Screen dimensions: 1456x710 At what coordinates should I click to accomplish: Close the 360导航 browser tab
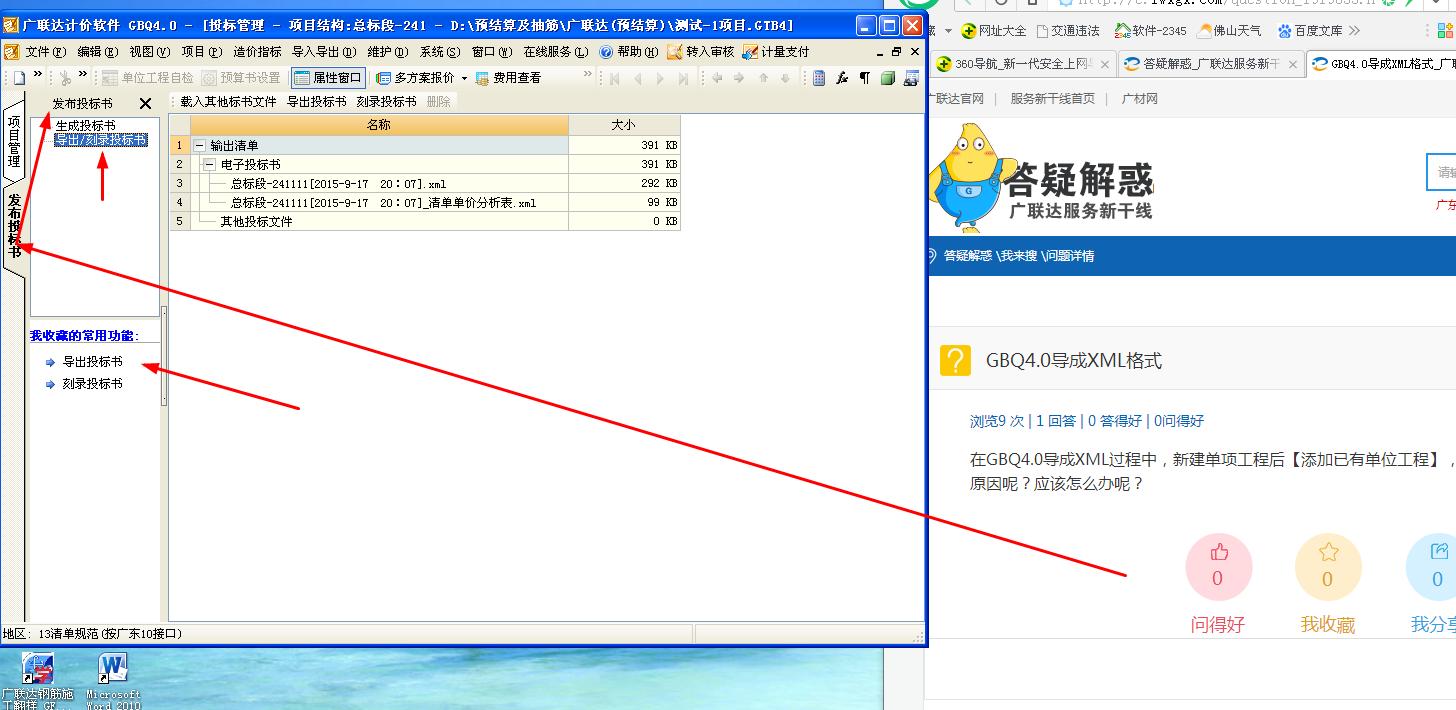click(x=1104, y=64)
